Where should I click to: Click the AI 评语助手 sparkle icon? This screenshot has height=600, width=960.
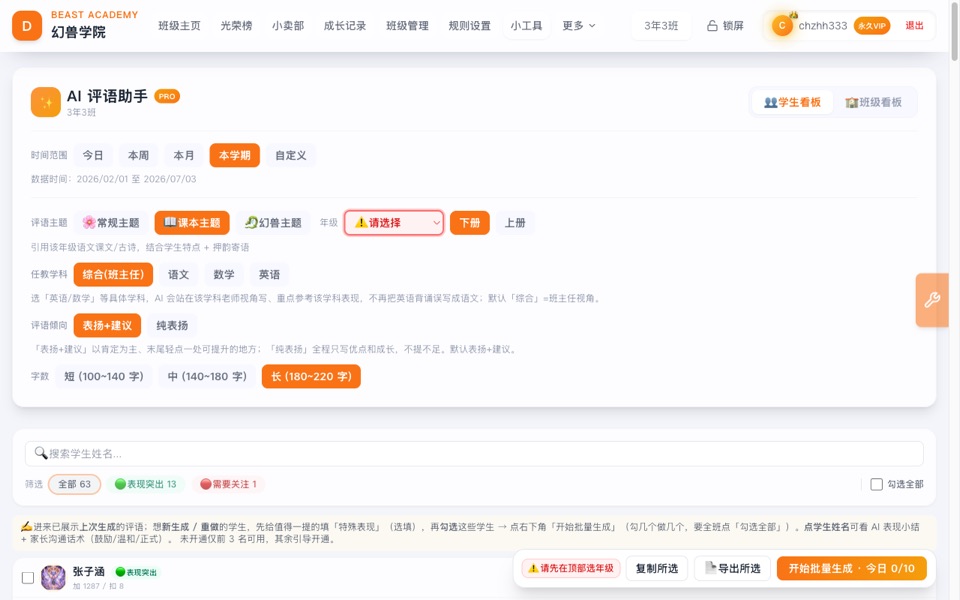[x=46, y=102]
